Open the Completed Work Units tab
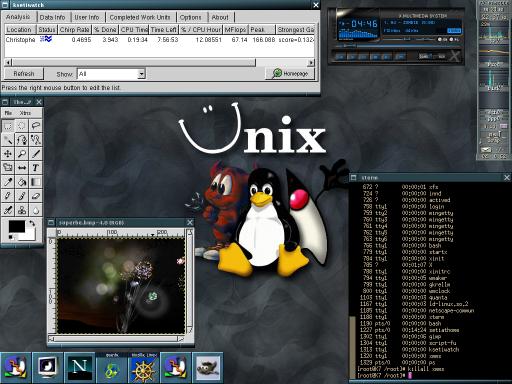512x384 pixels. click(x=140, y=17)
